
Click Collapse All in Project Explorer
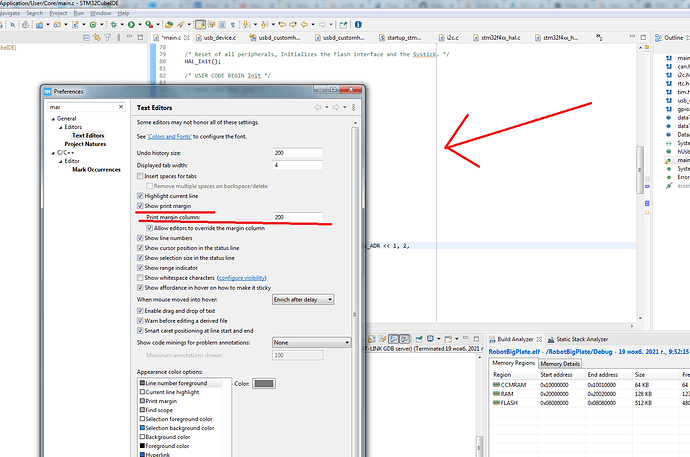coord(86,38)
